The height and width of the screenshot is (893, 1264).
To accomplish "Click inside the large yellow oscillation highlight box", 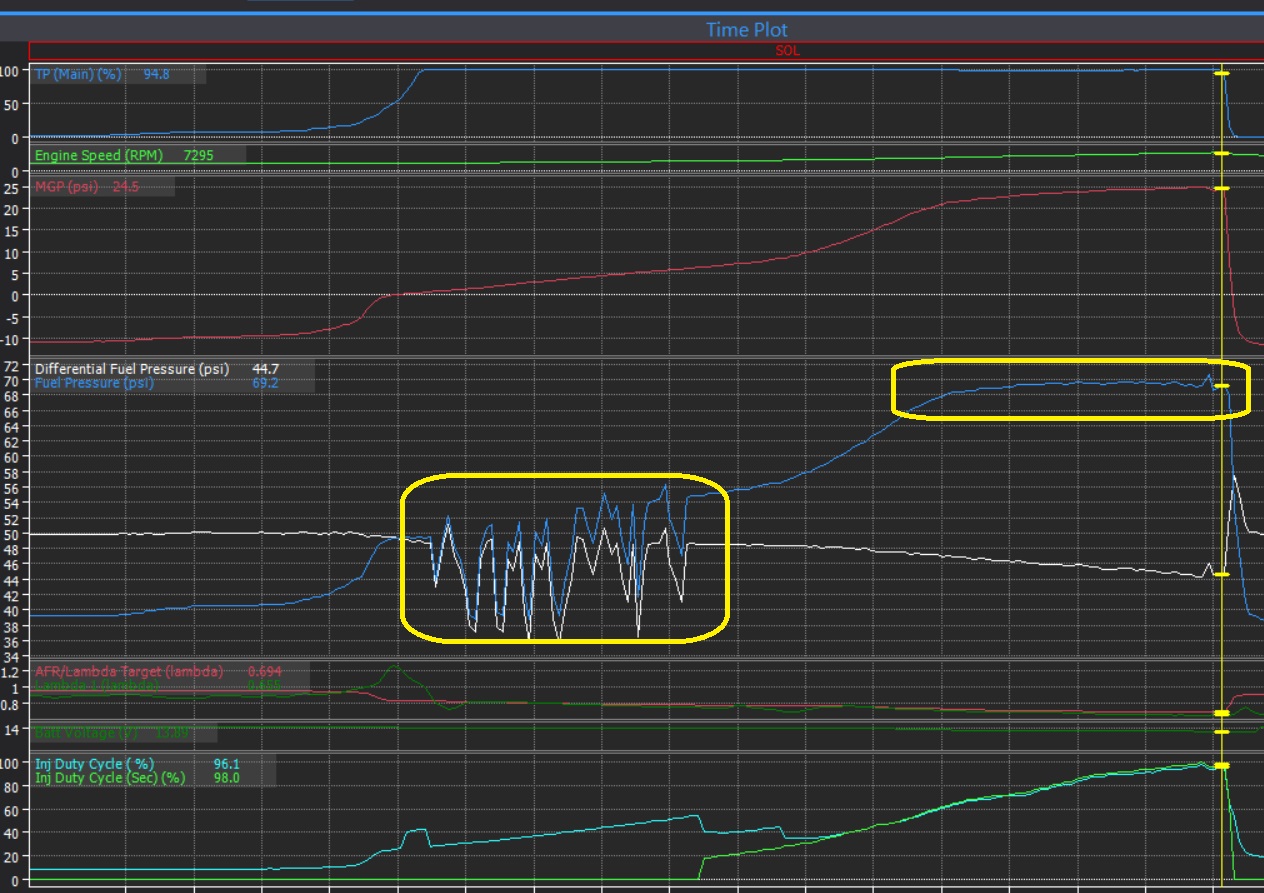I will [565, 557].
